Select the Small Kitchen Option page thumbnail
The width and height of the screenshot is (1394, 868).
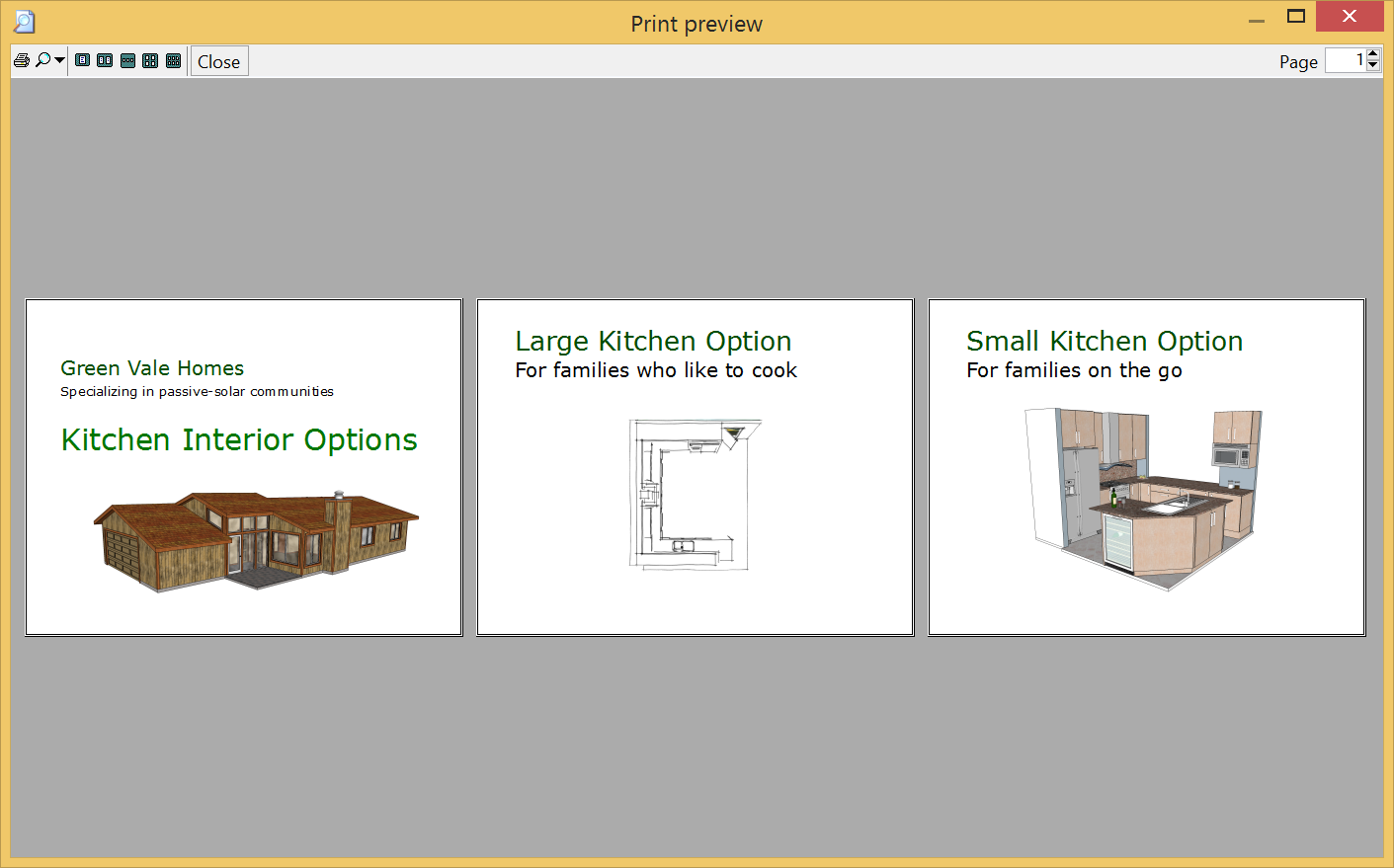point(1147,467)
